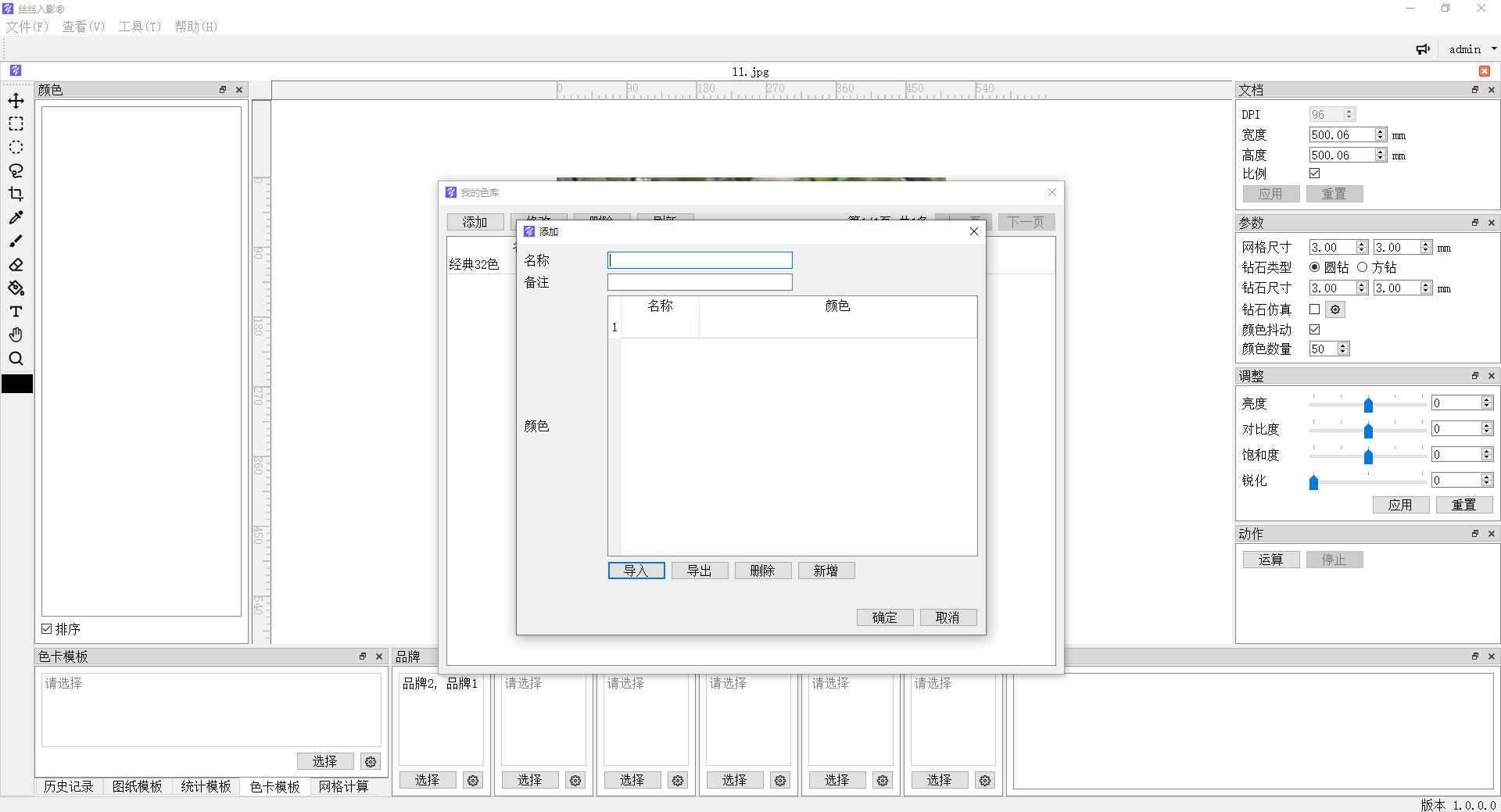Select the Eyedropper tool

coord(16,218)
